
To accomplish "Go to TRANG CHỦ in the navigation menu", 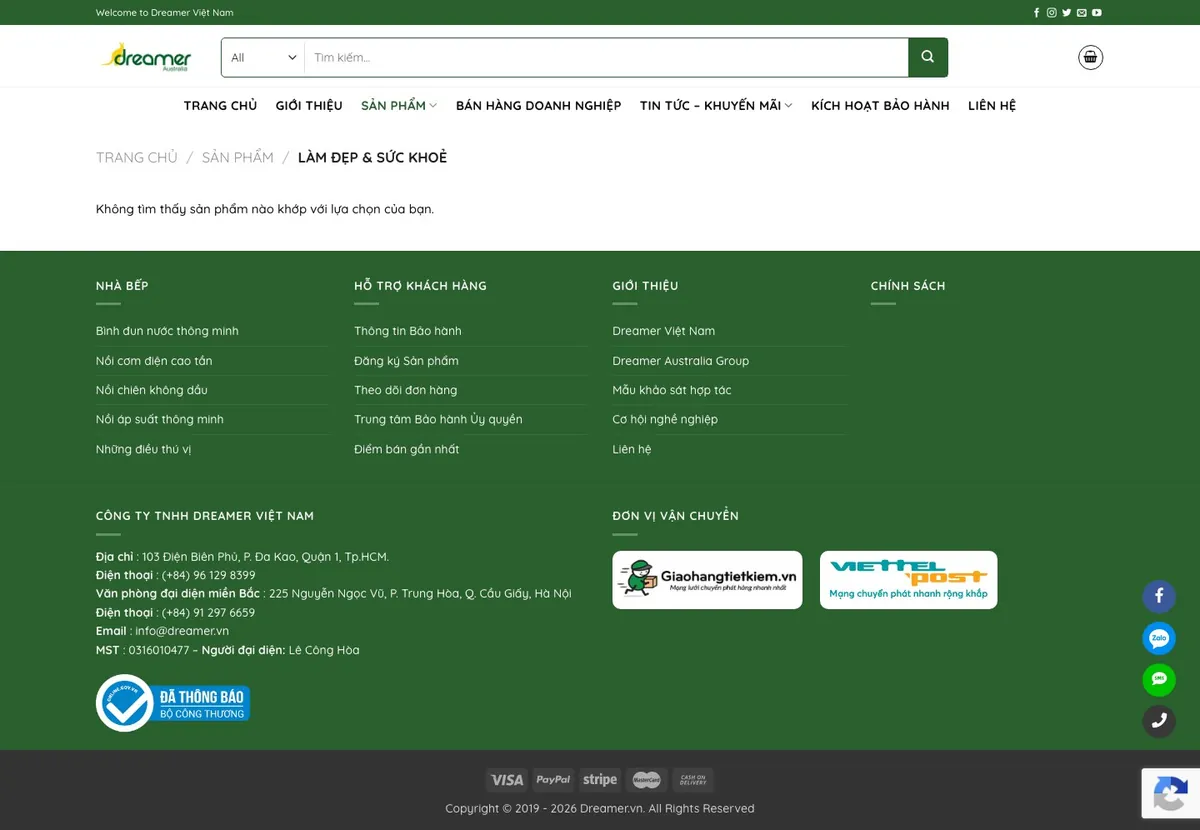I will click(220, 106).
